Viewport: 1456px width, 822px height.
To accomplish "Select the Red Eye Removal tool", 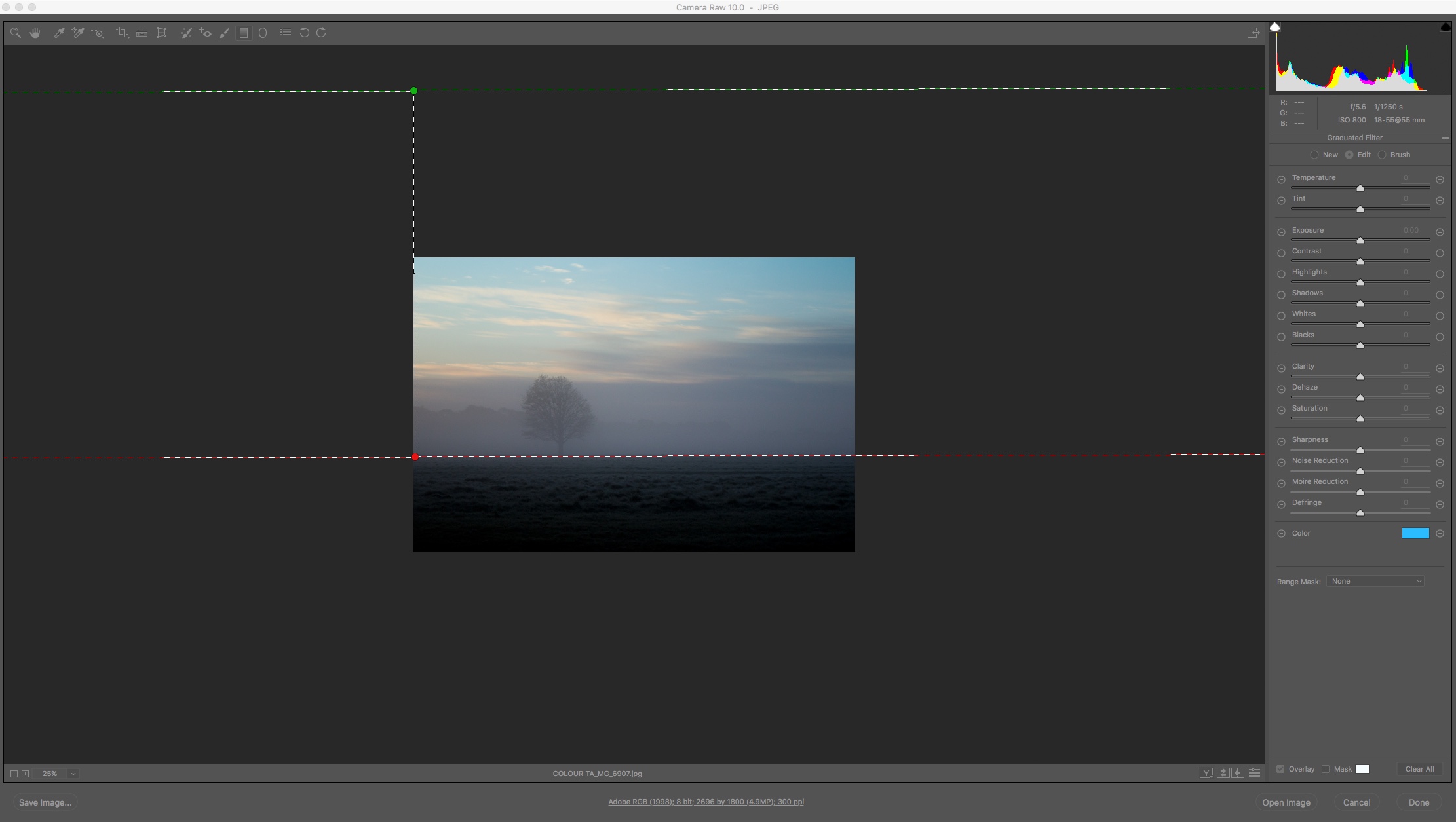I will click(205, 33).
